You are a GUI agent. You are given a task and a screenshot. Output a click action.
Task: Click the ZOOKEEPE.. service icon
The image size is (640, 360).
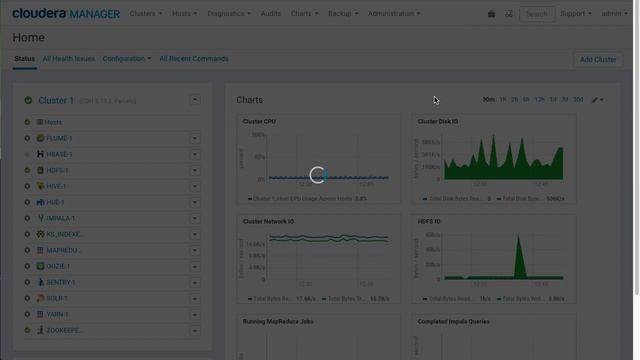pos(40,330)
